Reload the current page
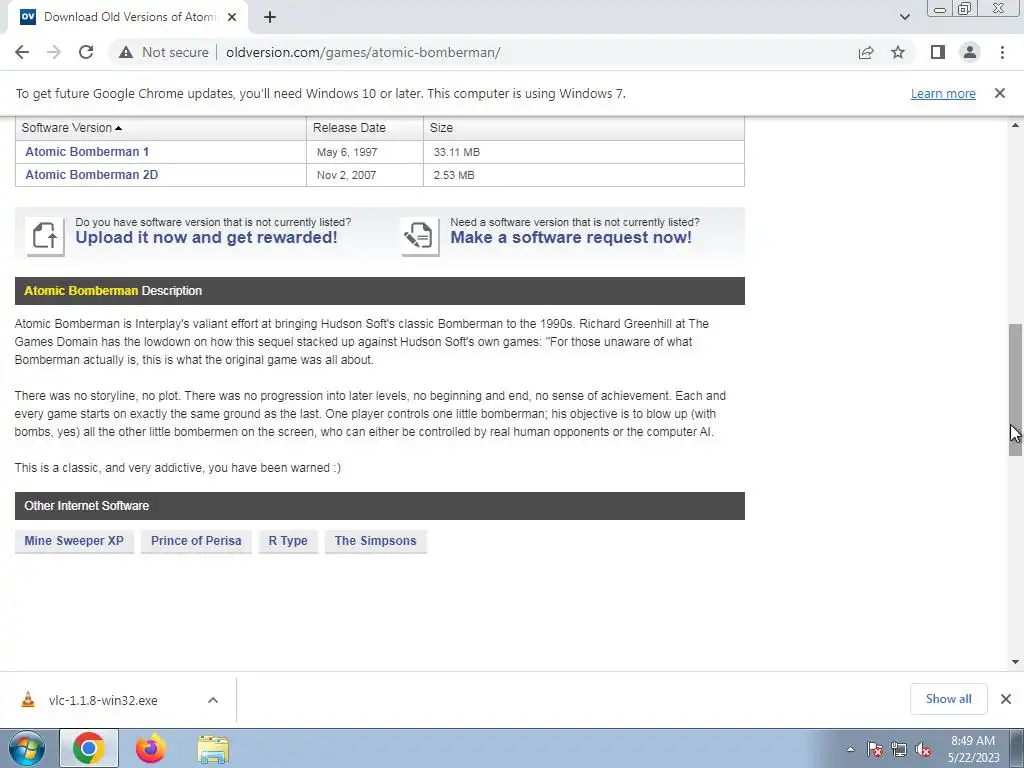The image size is (1024, 768). [86, 52]
